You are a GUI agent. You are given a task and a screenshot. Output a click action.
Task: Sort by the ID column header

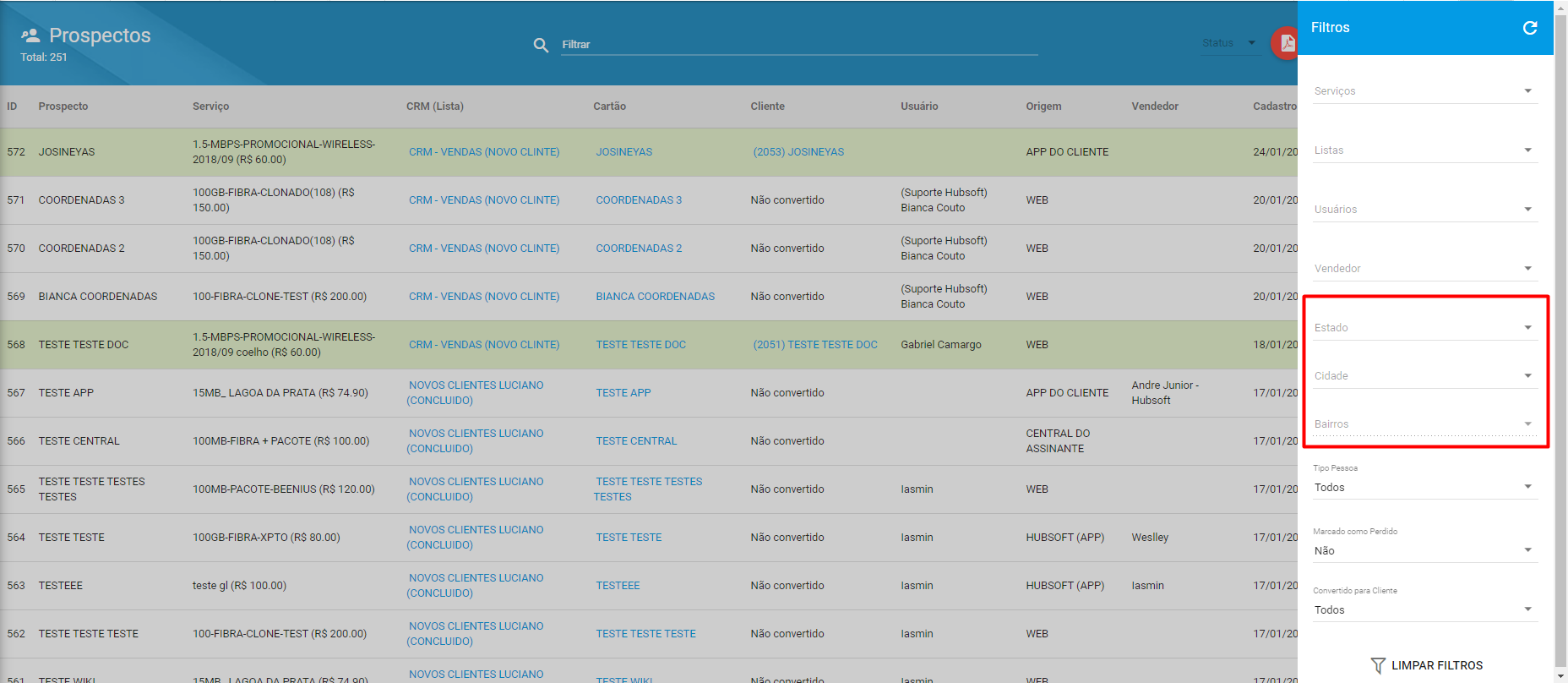(12, 107)
